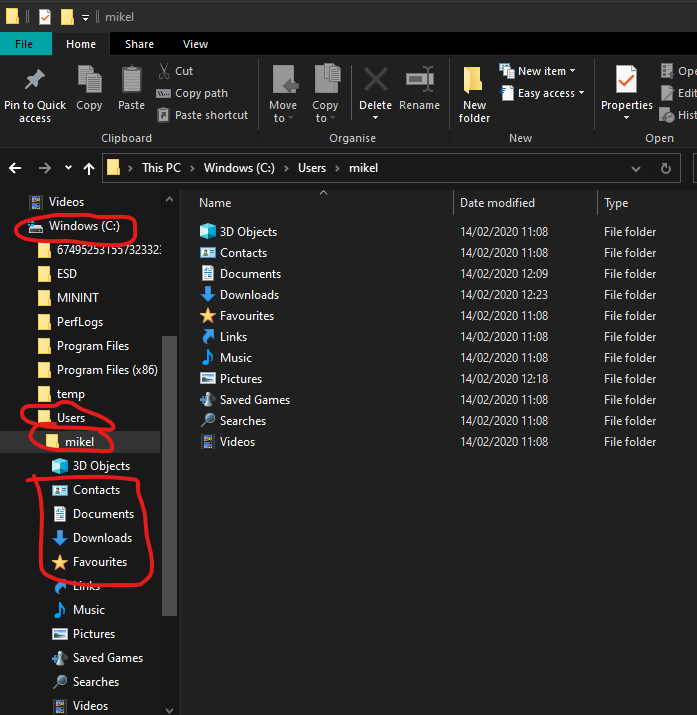697x715 pixels.
Task: Click the Saved Games icon in file list
Action: pos(208,399)
